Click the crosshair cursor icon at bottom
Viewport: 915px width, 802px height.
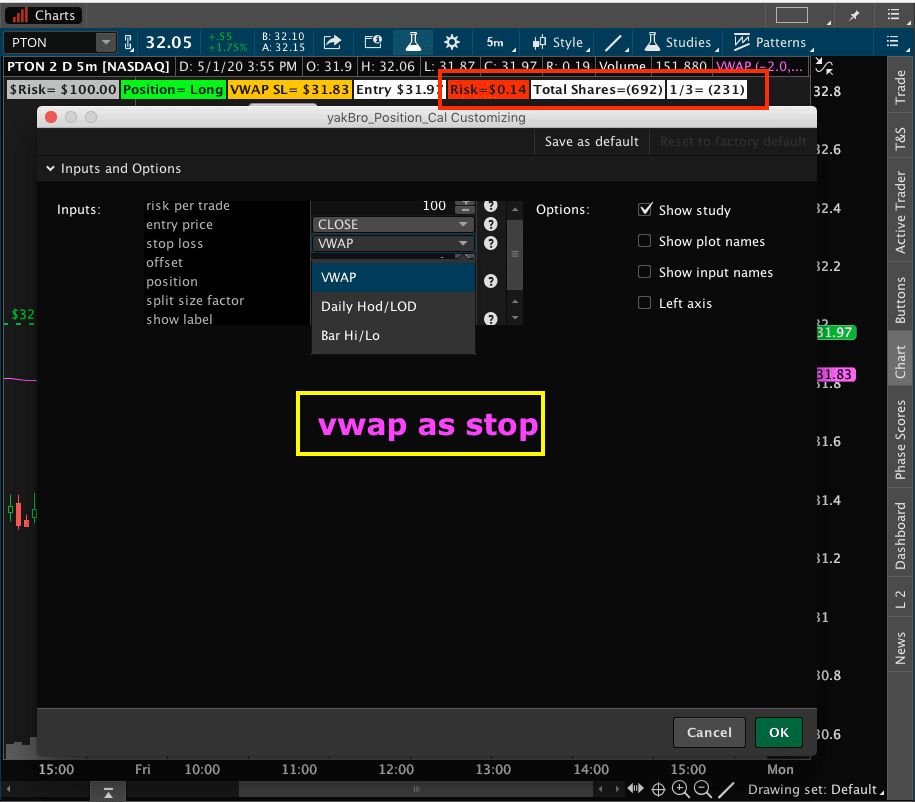point(658,789)
